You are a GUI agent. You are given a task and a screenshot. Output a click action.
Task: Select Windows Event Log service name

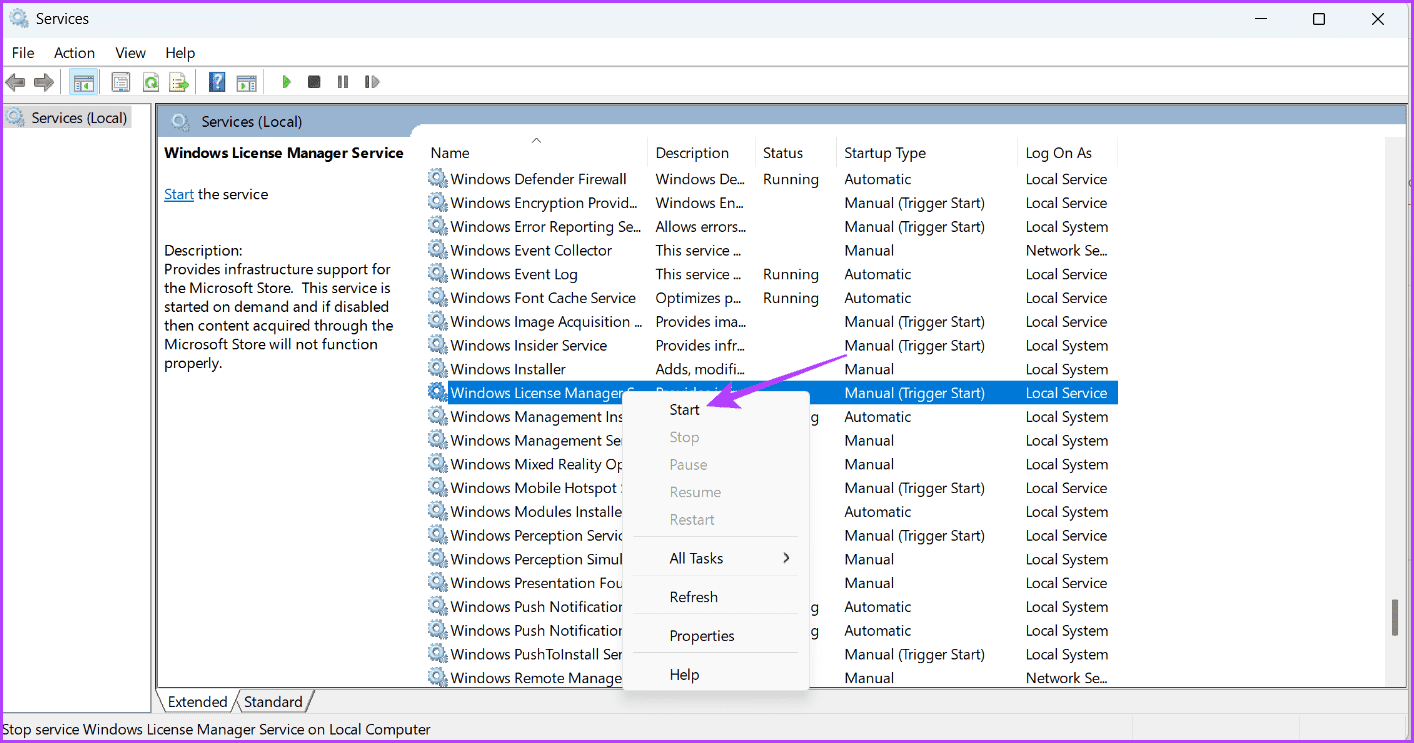tap(514, 274)
